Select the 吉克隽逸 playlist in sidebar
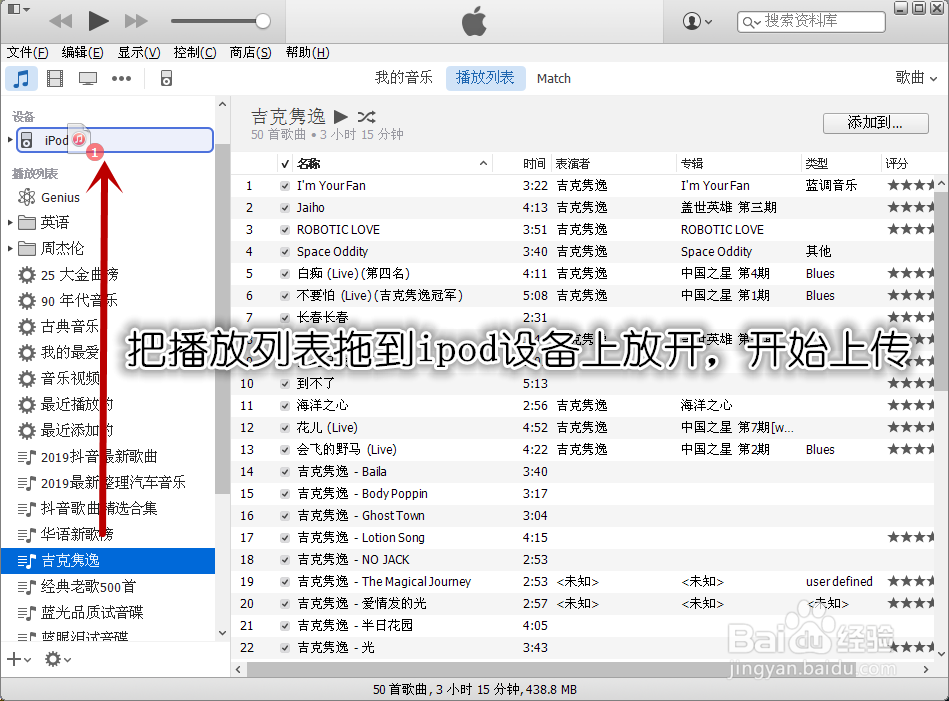This screenshot has width=949, height=701. click(x=108, y=561)
